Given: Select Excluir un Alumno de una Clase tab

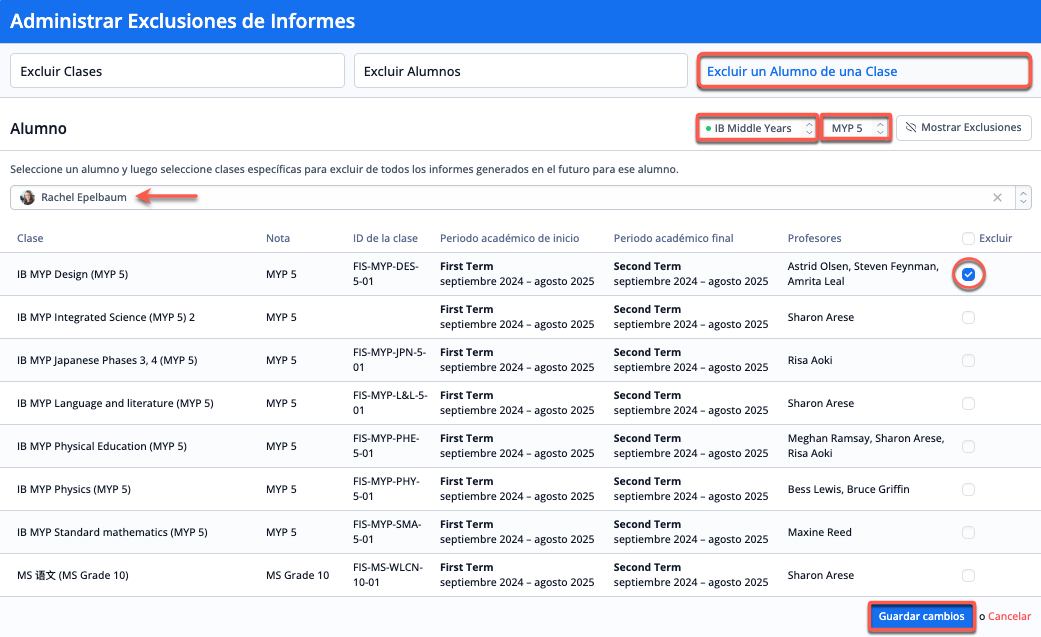Looking at the screenshot, I should tap(864, 71).
